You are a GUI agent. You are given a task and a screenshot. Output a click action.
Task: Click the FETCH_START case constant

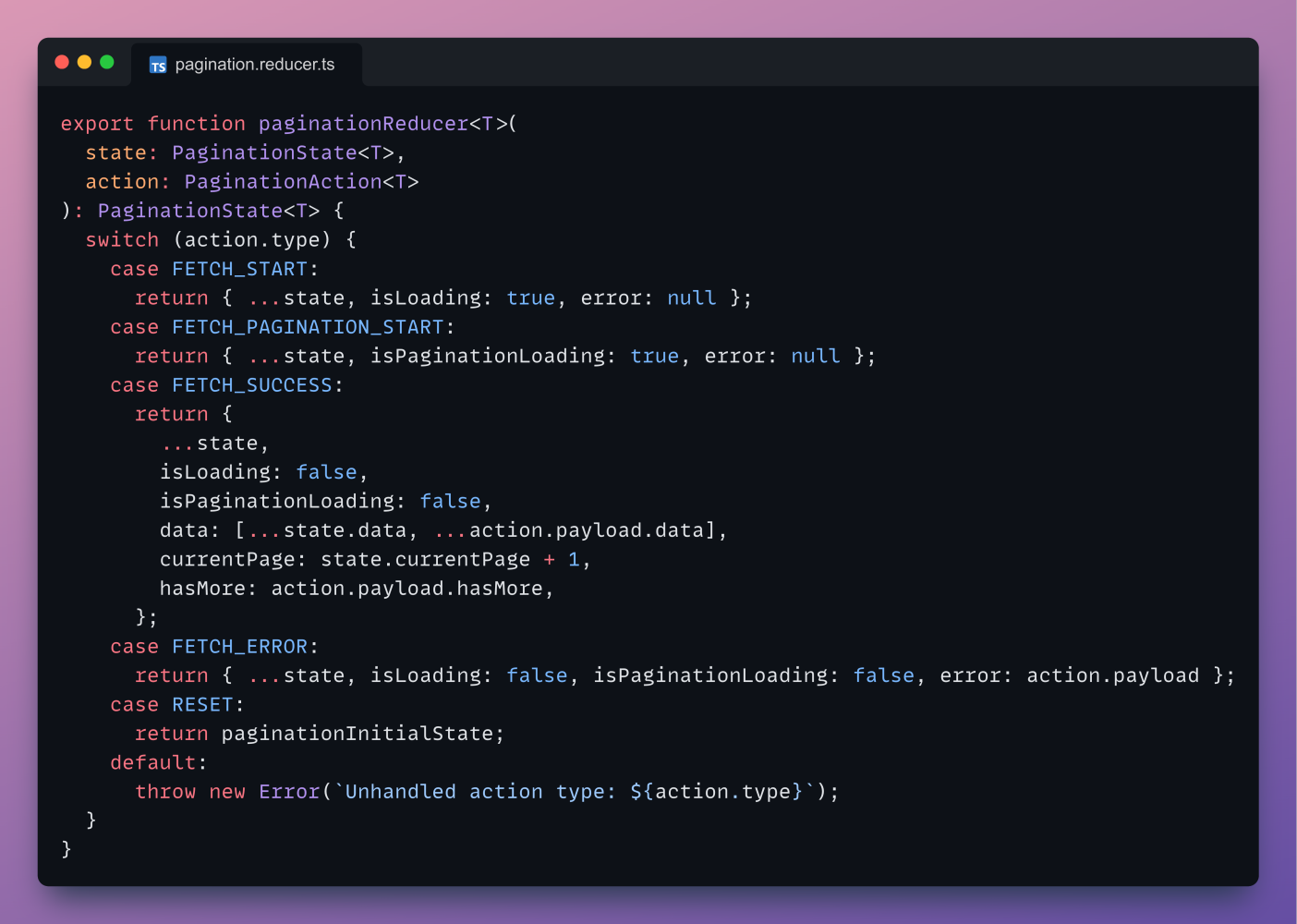239,269
